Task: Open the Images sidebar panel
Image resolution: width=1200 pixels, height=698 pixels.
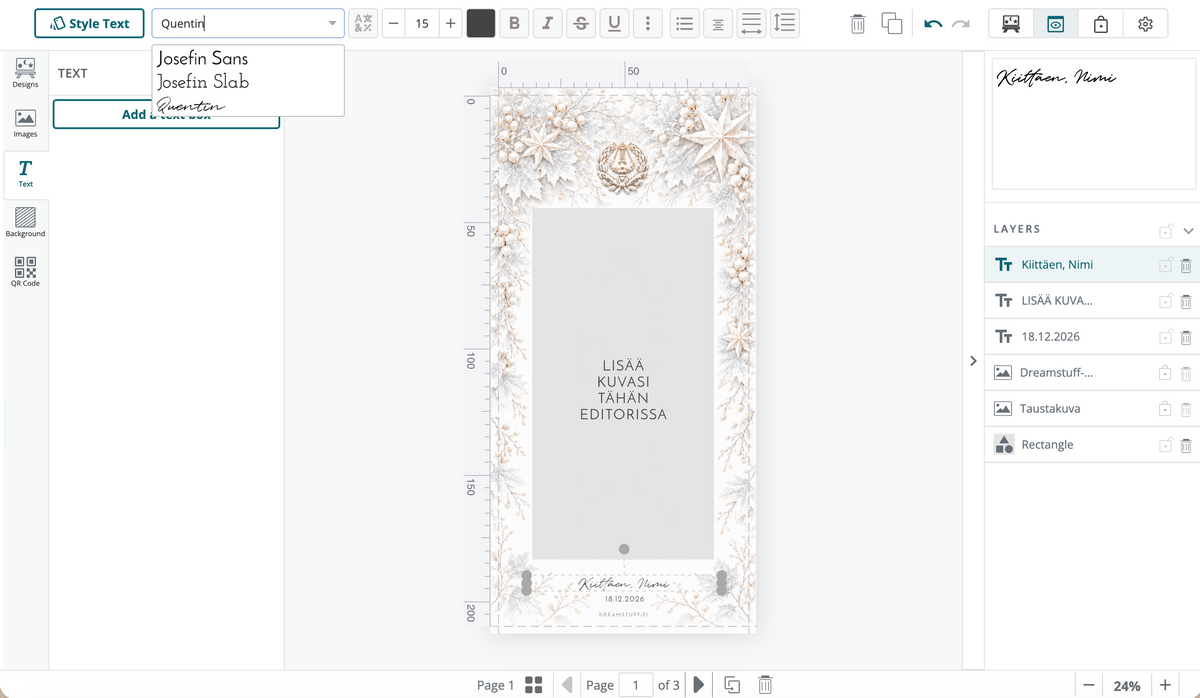Action: click(x=25, y=123)
